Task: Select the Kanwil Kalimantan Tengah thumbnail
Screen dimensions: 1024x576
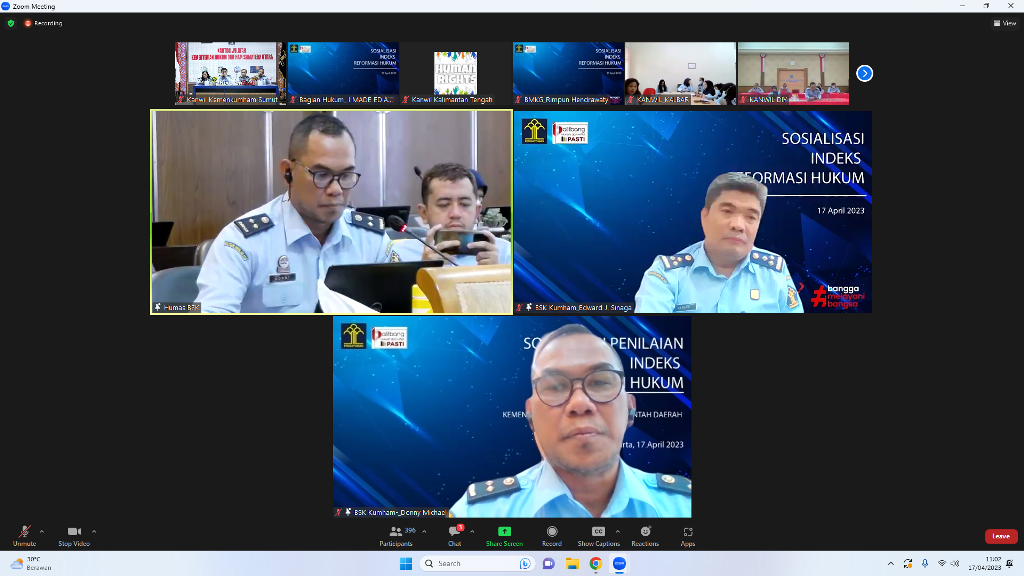Action: pos(455,73)
